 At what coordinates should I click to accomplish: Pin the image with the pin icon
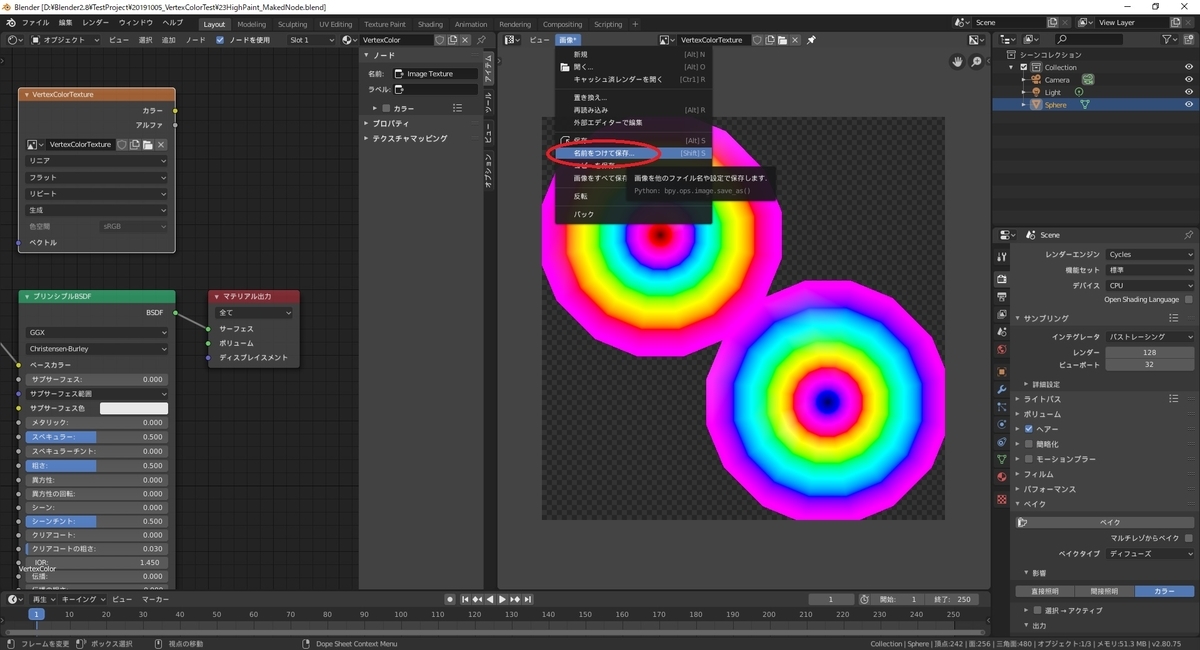click(x=811, y=40)
